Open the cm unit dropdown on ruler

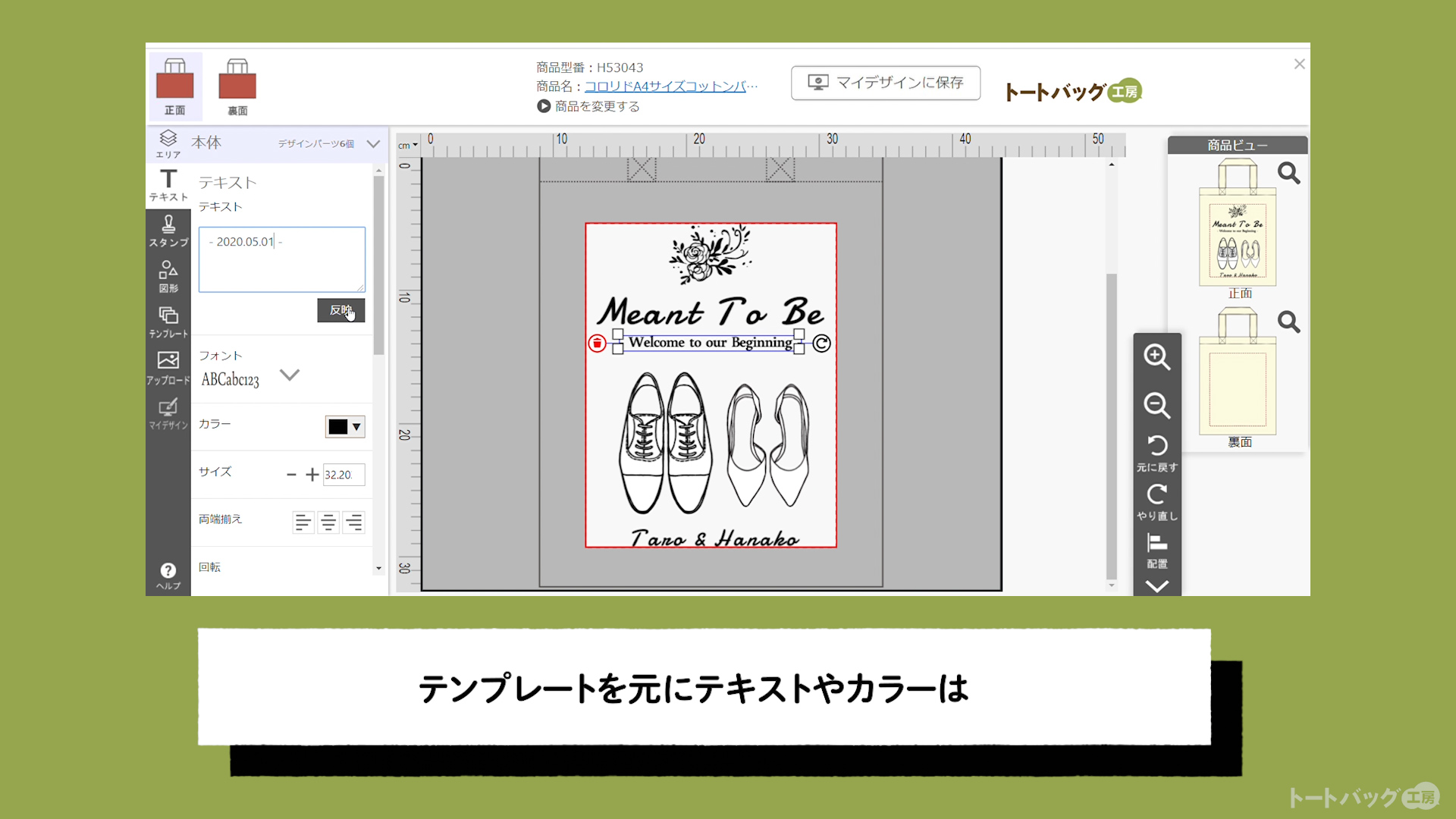coord(408,145)
